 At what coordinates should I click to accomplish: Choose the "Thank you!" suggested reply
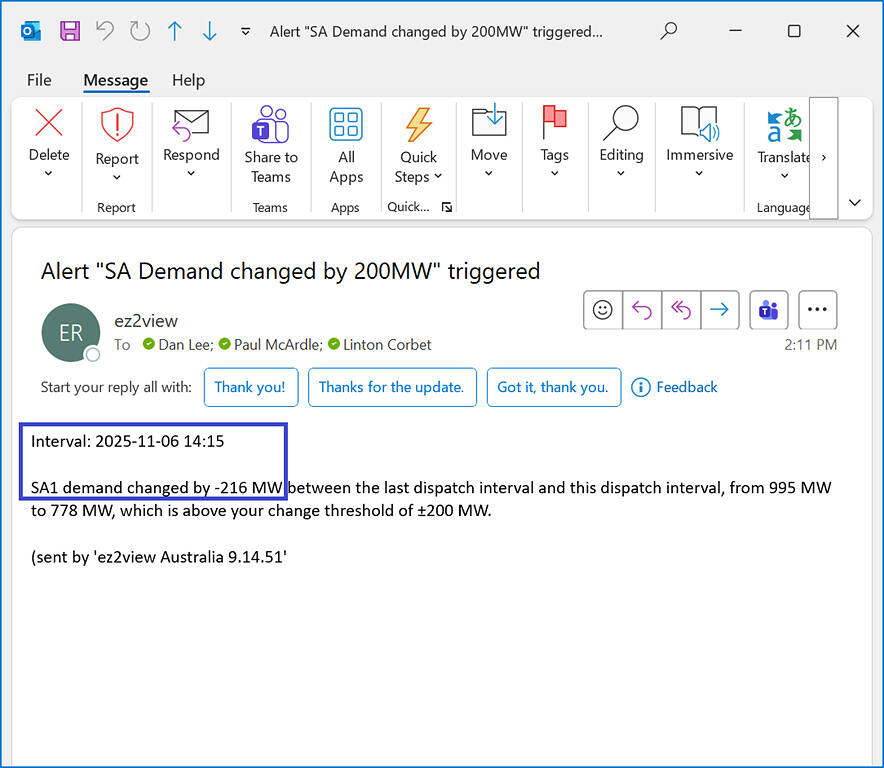(250, 387)
